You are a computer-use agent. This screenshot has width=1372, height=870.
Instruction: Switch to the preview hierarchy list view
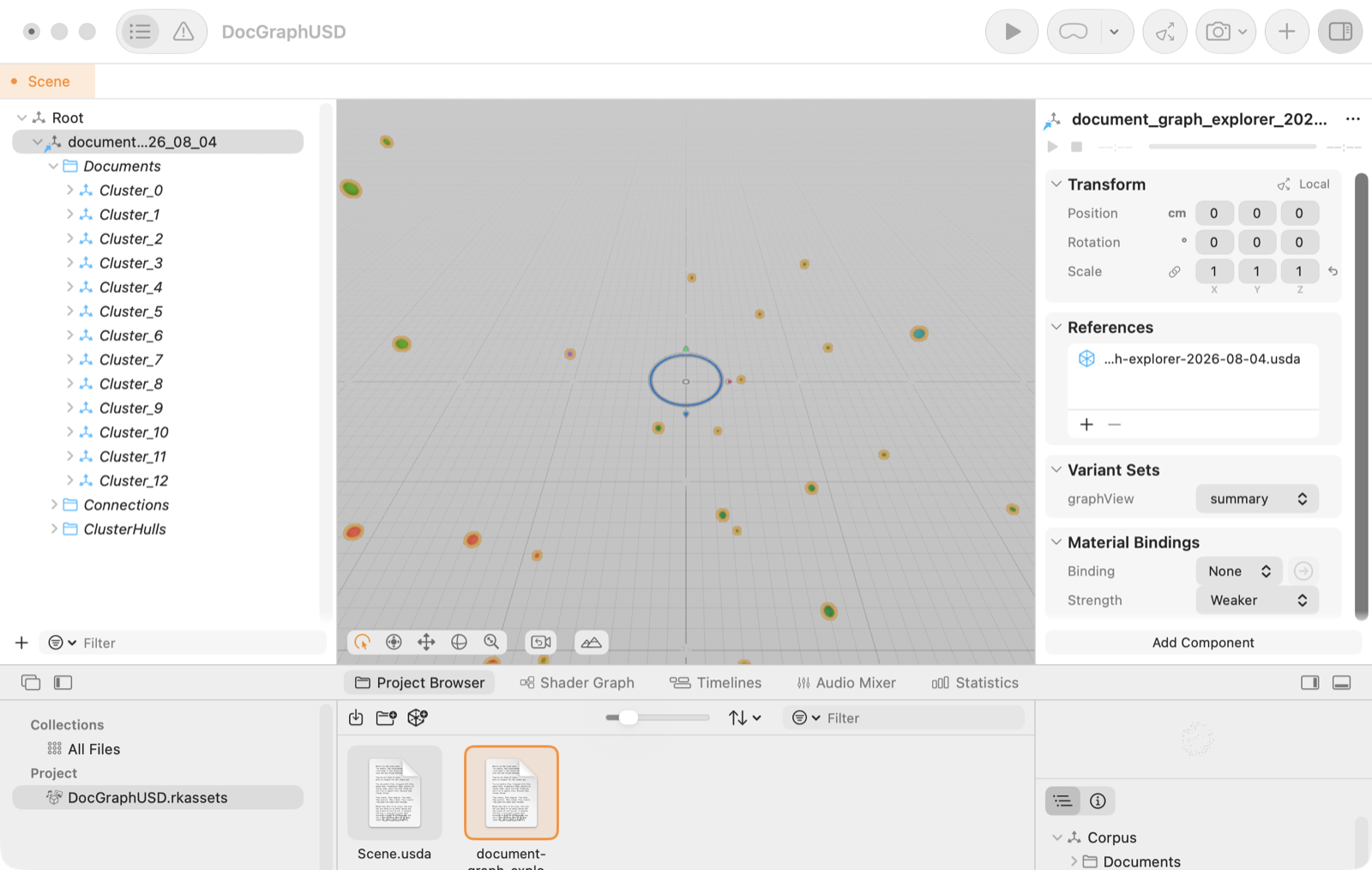pyautogui.click(x=1062, y=801)
